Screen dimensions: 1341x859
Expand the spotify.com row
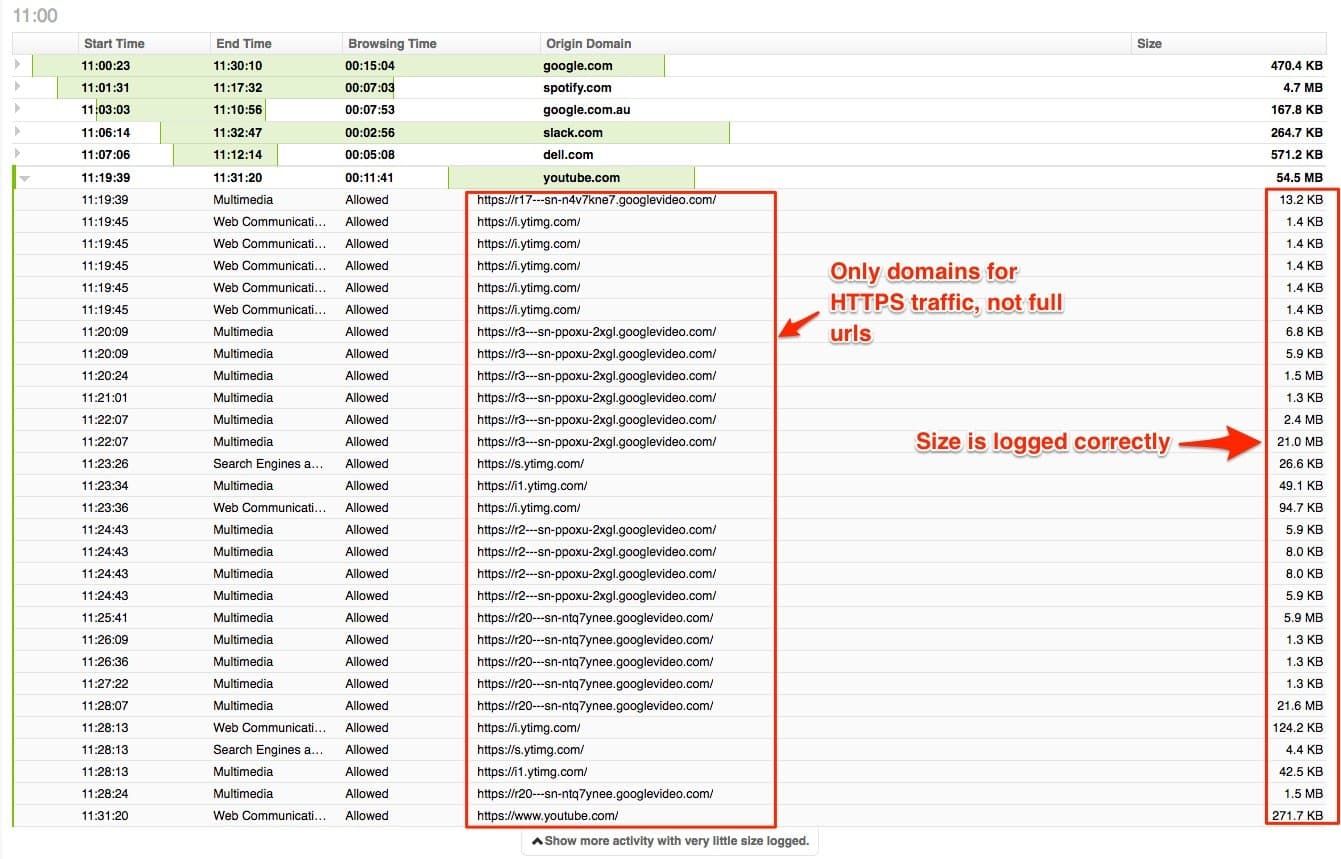point(17,87)
